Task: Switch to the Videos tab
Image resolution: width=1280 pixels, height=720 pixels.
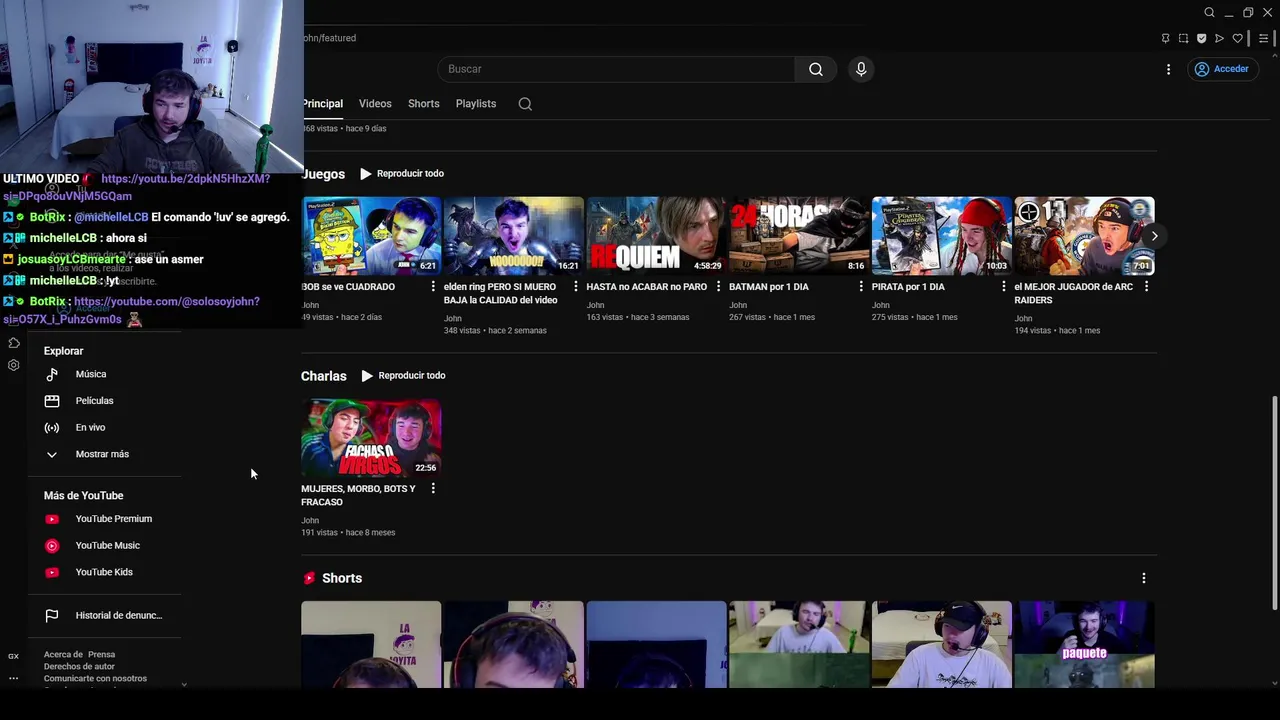Action: (x=375, y=104)
